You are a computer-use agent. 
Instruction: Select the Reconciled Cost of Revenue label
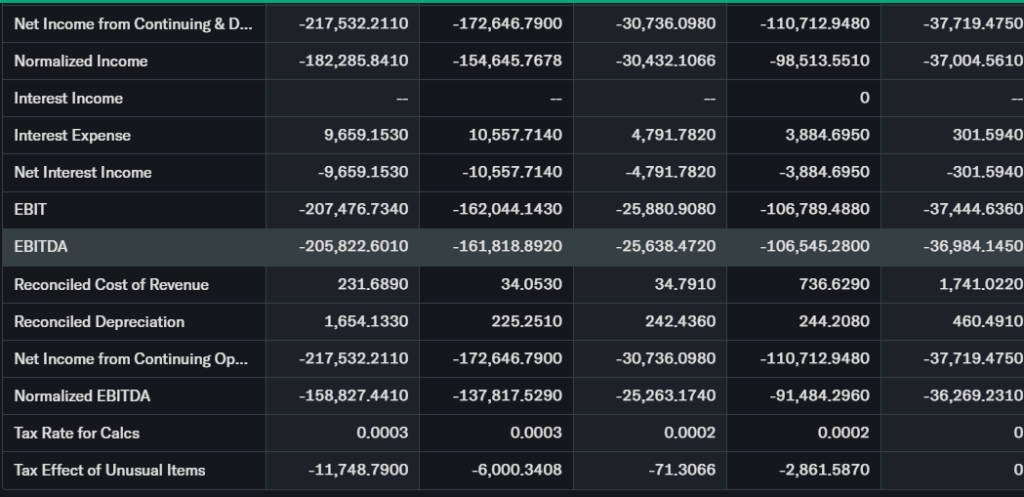pyautogui.click(x=111, y=285)
